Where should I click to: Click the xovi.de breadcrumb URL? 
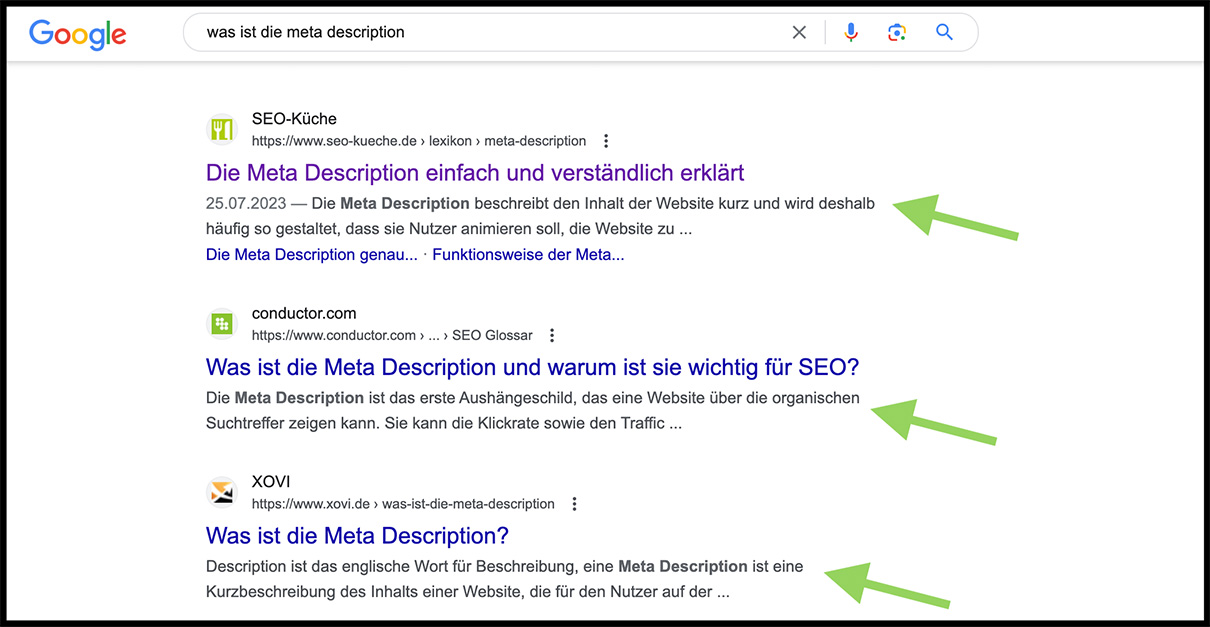tap(402, 504)
